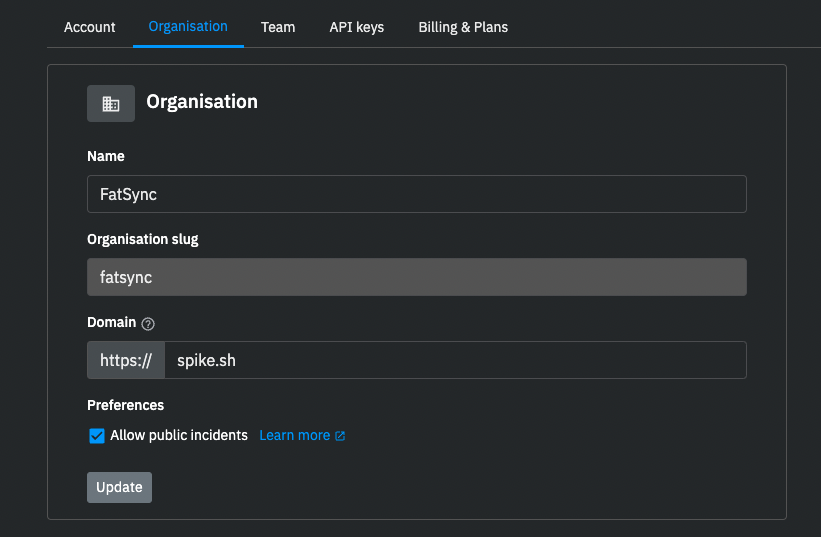This screenshot has width=821, height=537.
Task: Switch to the Account tab
Action: [90, 27]
